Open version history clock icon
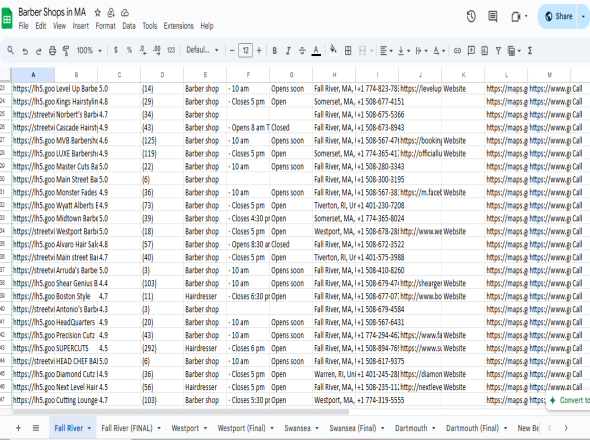The height and width of the screenshot is (440, 590). [x=471, y=16]
